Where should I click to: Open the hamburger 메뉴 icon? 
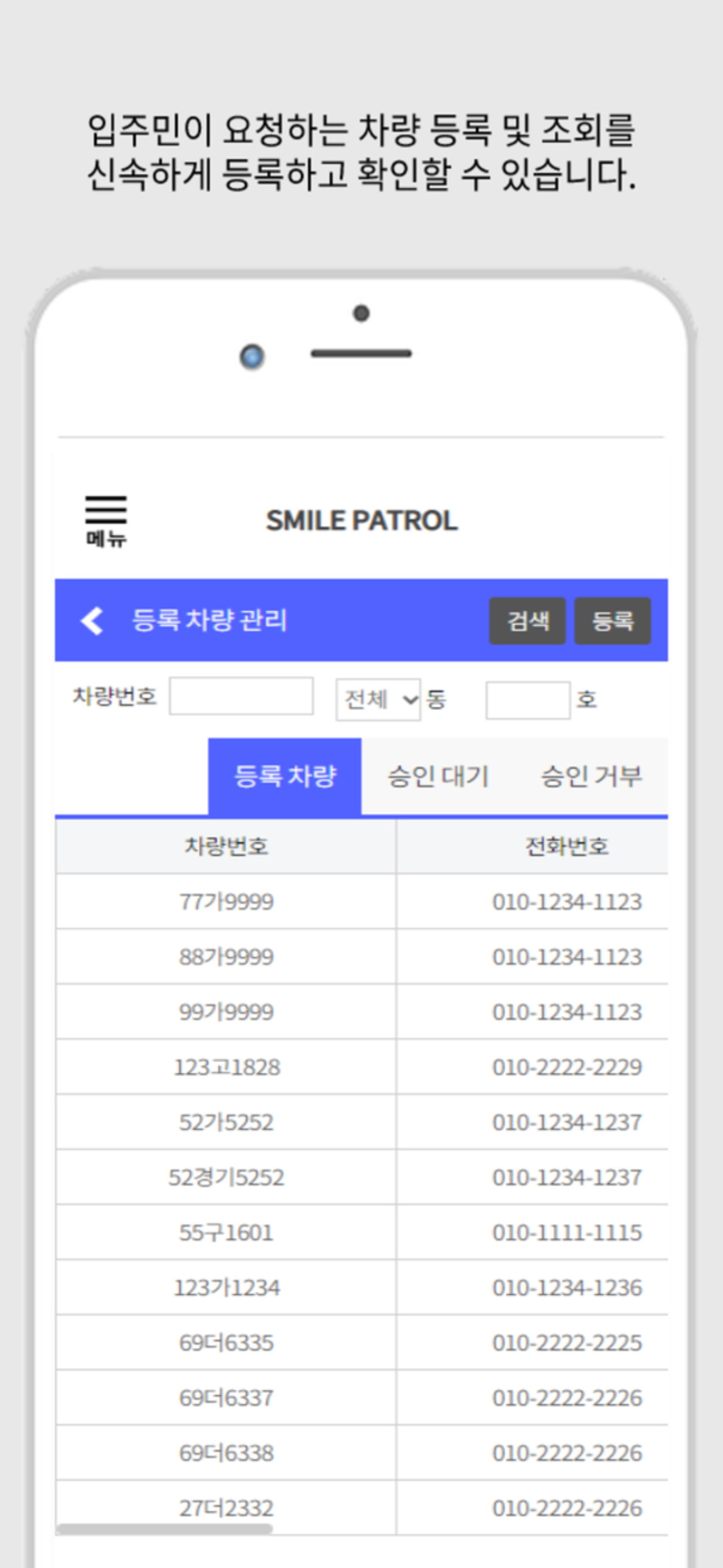pos(106,520)
